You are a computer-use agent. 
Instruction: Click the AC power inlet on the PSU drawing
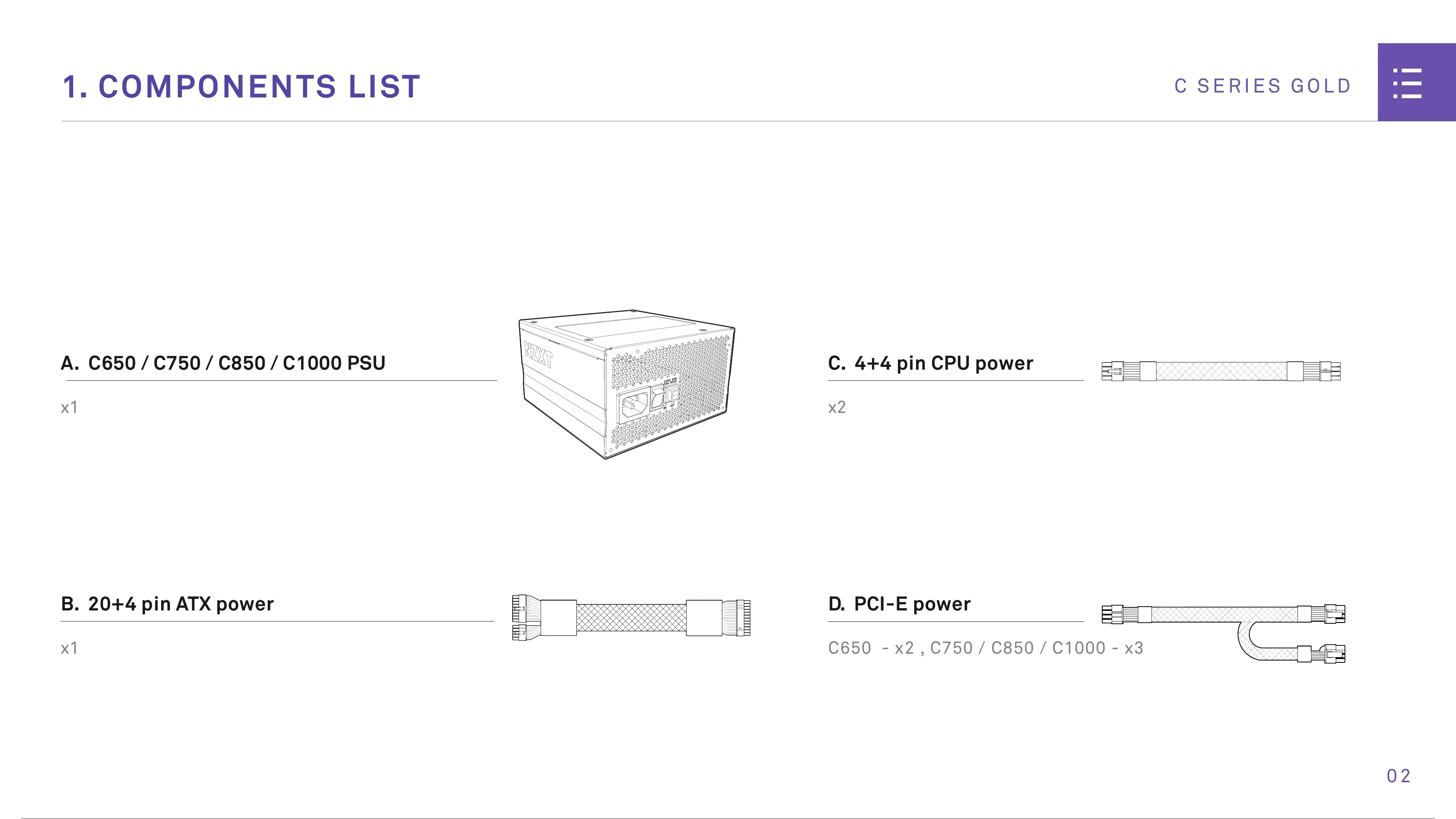634,405
